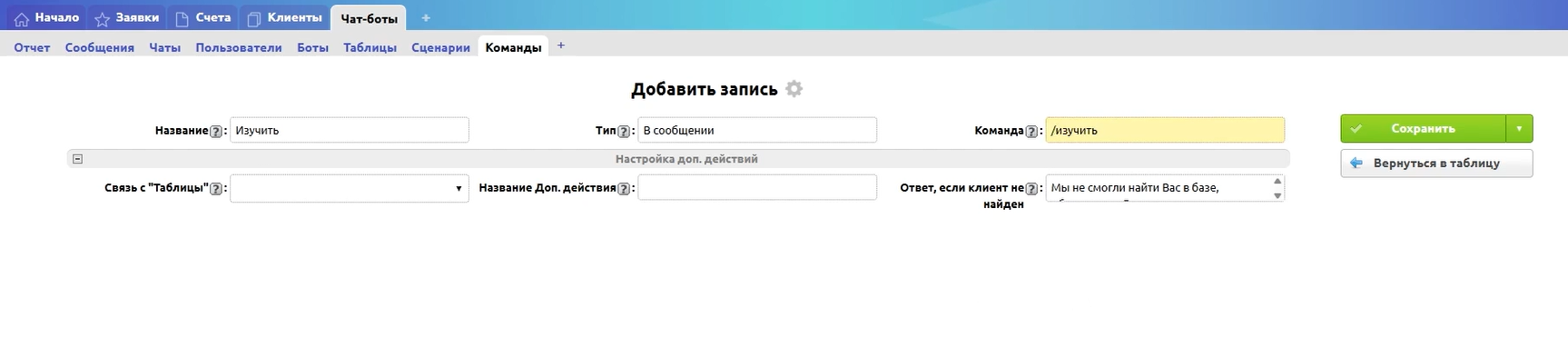Collapse the Настройка доп. действий section

coord(77,159)
